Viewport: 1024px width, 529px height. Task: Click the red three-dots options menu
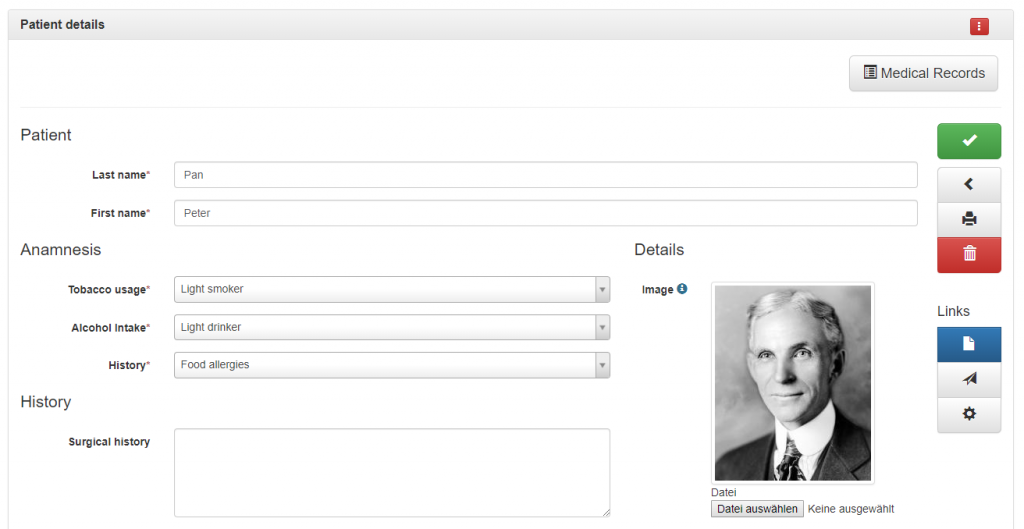(978, 26)
